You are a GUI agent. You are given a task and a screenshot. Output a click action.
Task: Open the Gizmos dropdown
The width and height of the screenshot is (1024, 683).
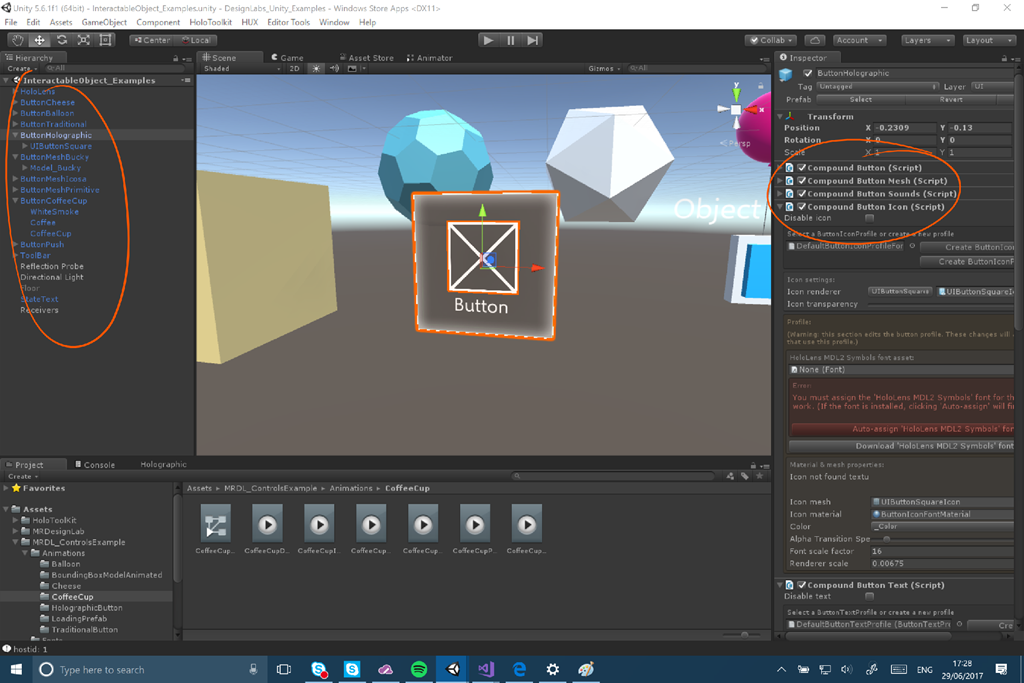click(604, 69)
